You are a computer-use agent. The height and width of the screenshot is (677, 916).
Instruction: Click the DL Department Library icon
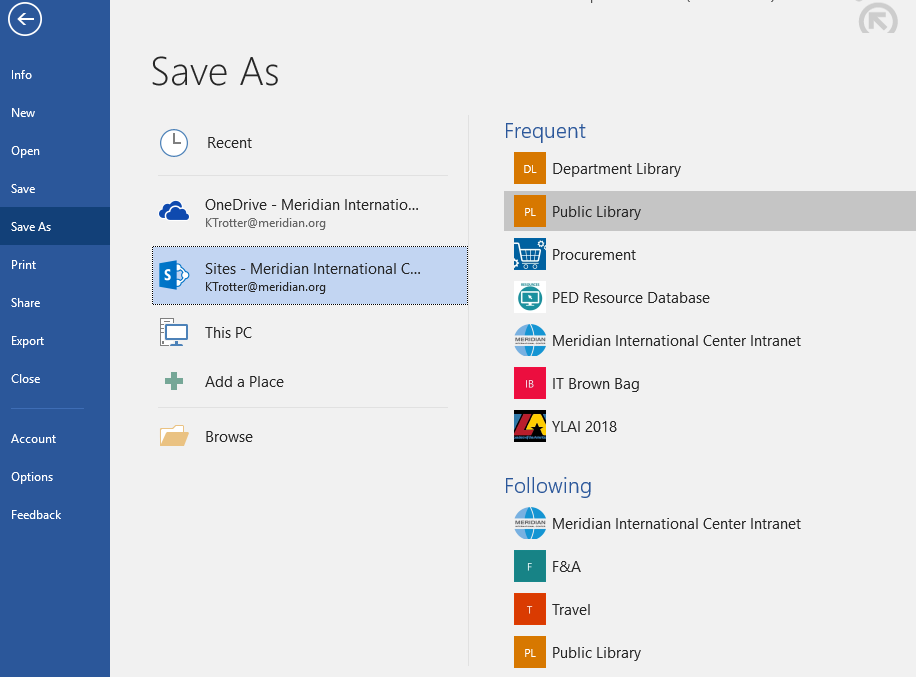[530, 168]
